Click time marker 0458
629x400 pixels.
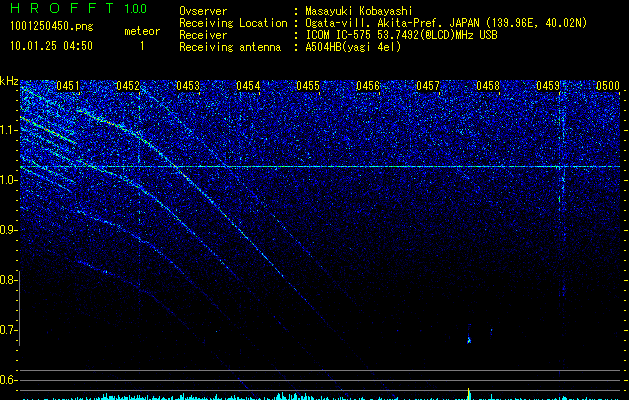[x=488, y=86]
